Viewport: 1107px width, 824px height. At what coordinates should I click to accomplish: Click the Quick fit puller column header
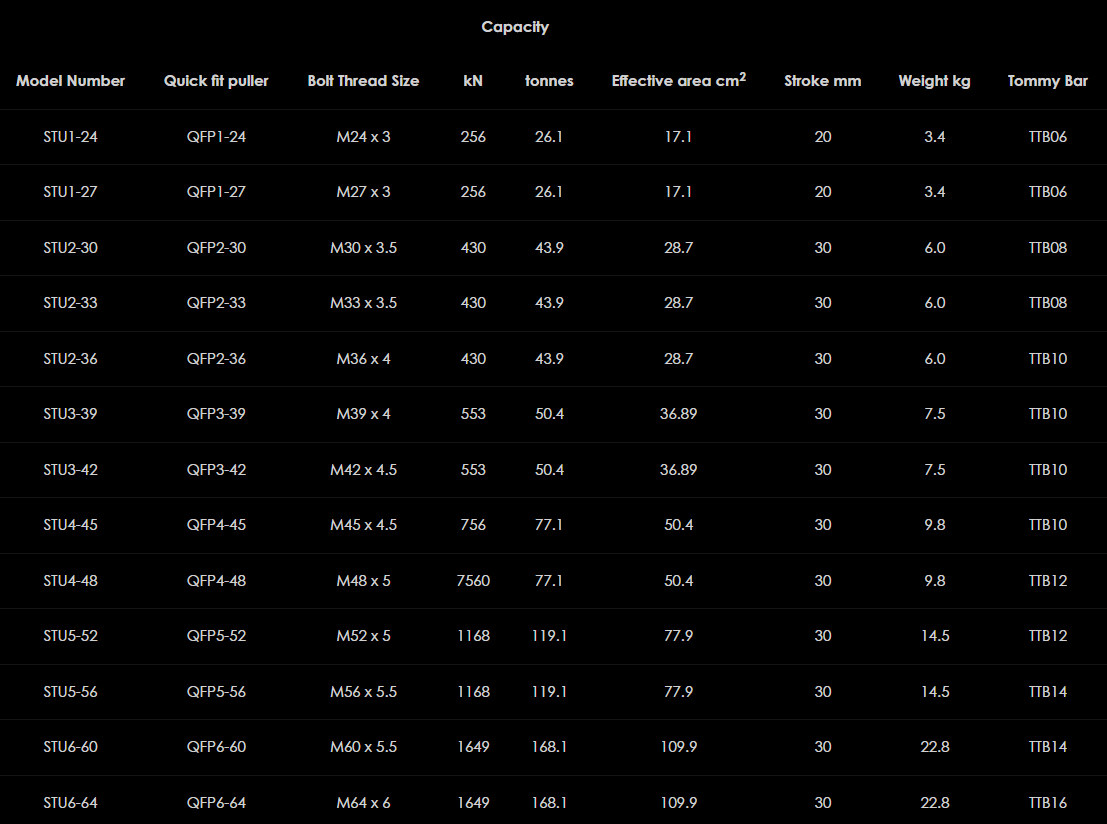216,81
